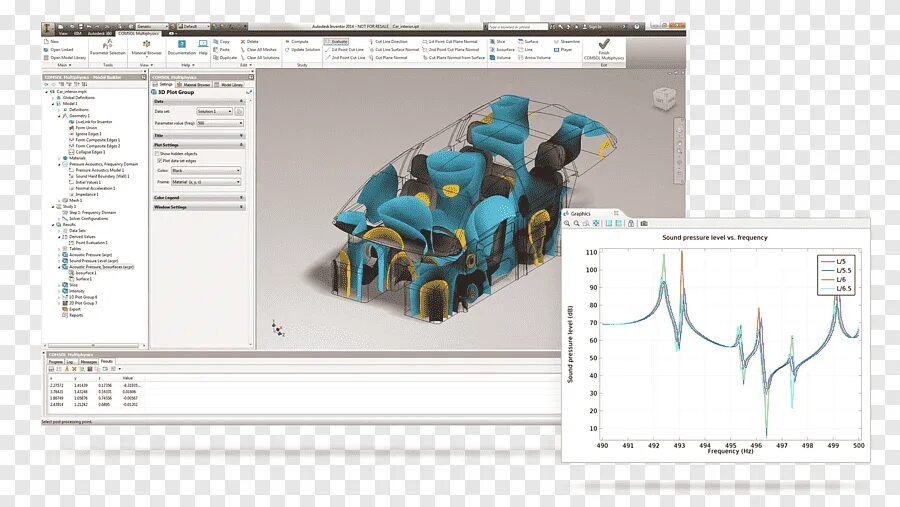Click Open Linked in ribbon
Image resolution: width=900 pixels, height=507 pixels.
point(59,50)
